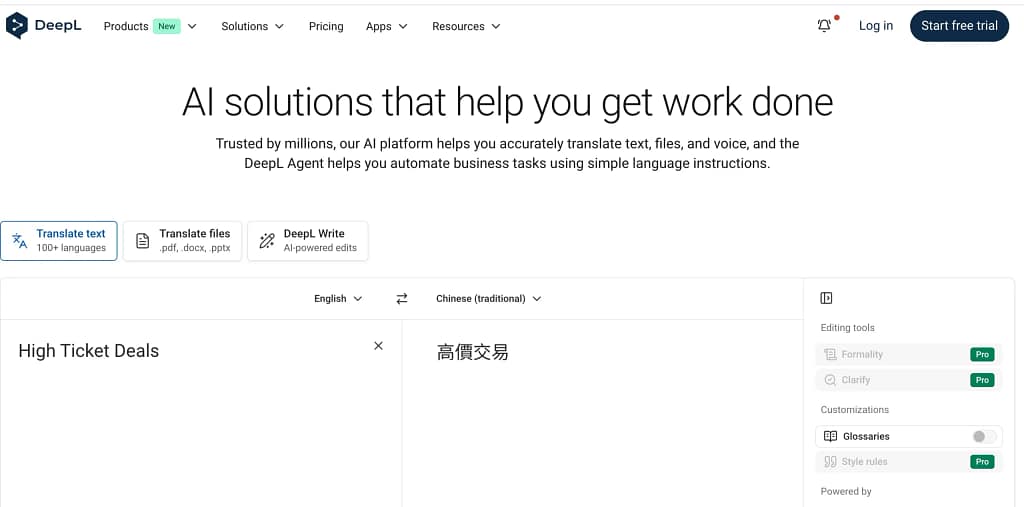
Task: Click the DeepL Write wand icon
Action: [266, 241]
